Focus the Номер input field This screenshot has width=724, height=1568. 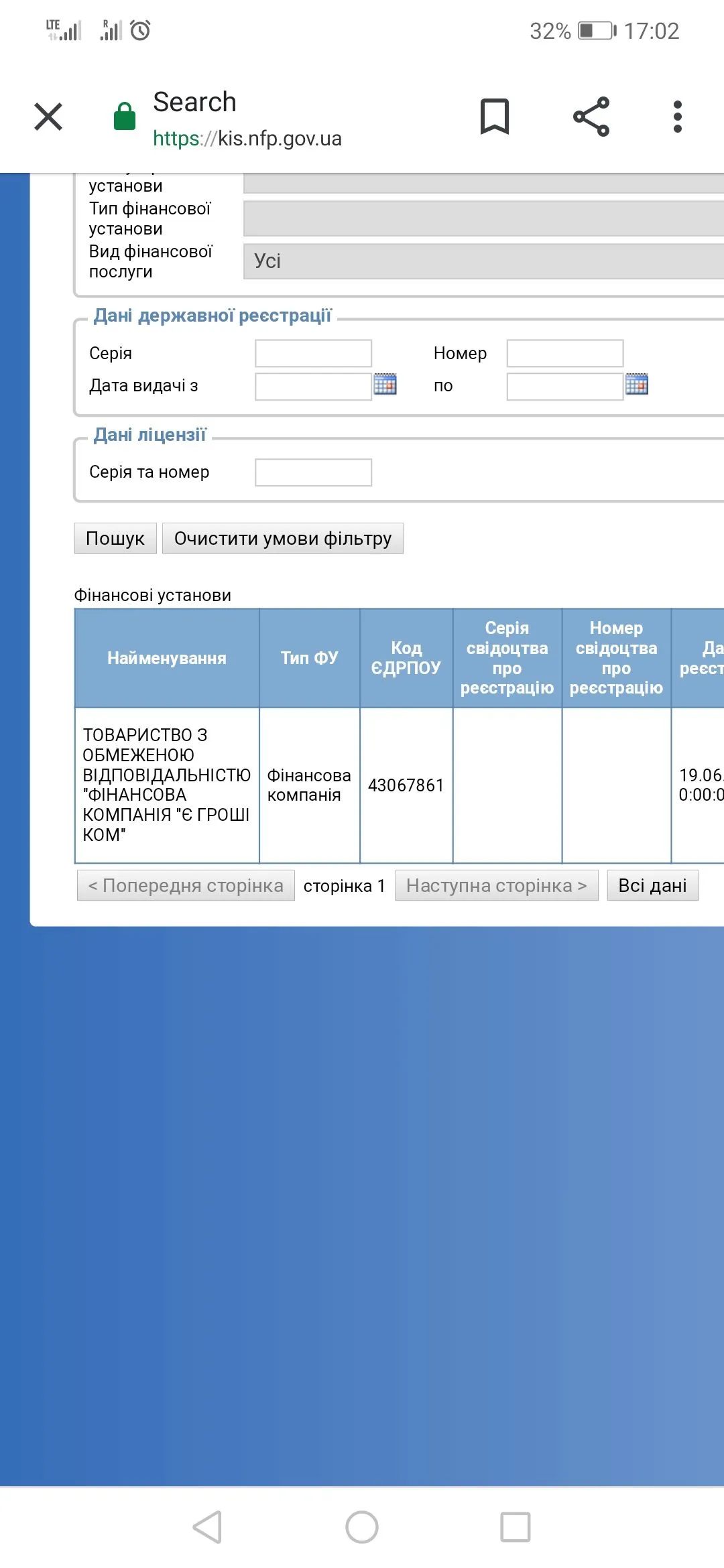(564, 353)
